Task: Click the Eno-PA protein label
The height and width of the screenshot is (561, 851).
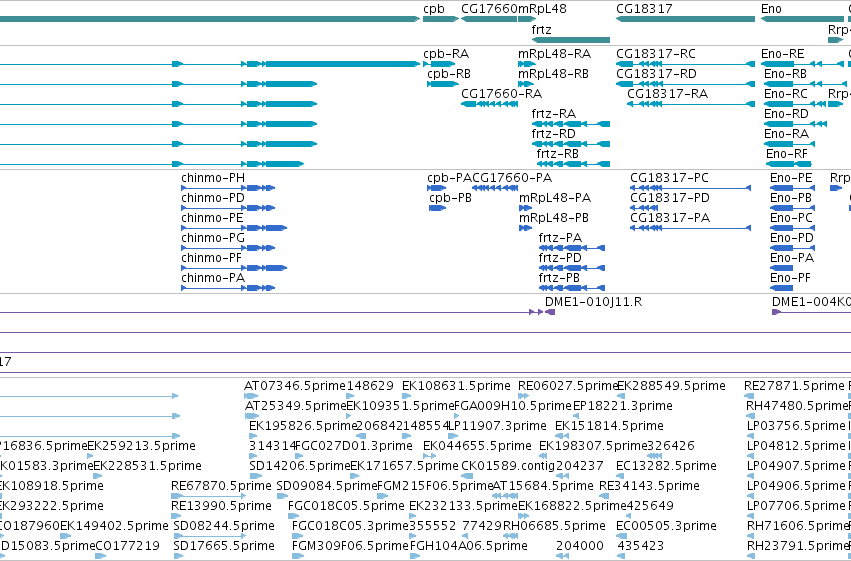Action: (x=792, y=258)
